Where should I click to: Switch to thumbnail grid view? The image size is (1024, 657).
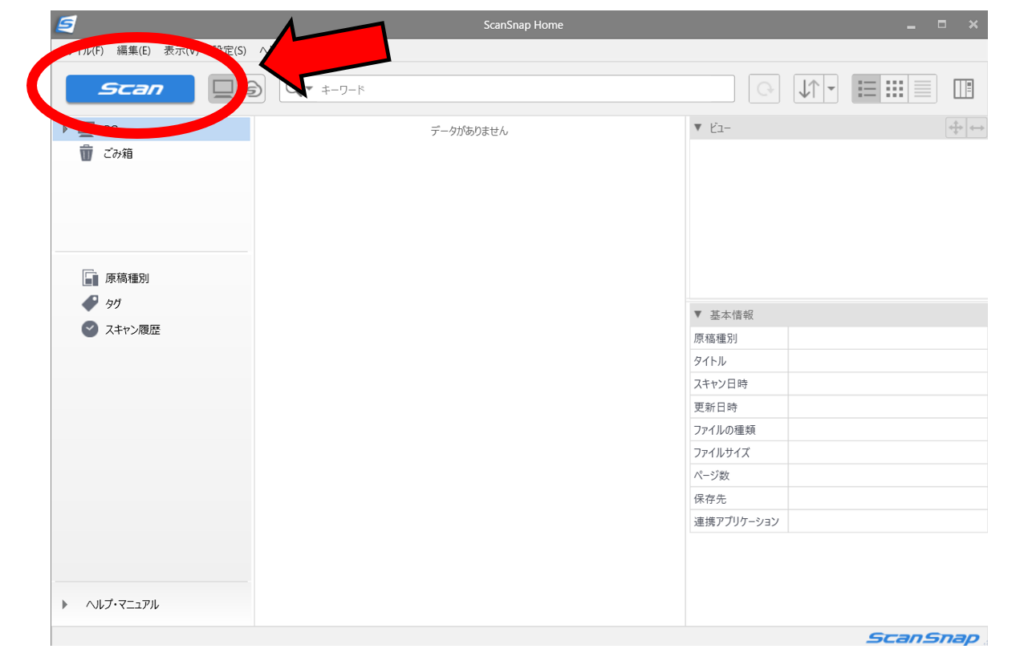click(894, 89)
